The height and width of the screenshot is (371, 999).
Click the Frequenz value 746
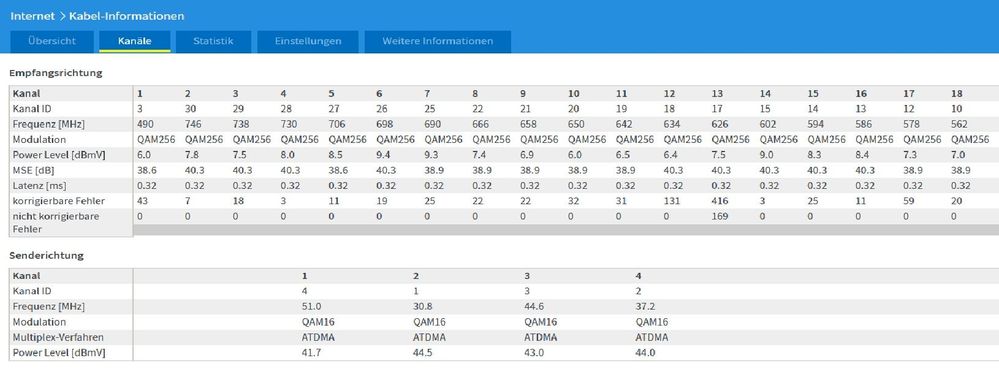tap(194, 124)
